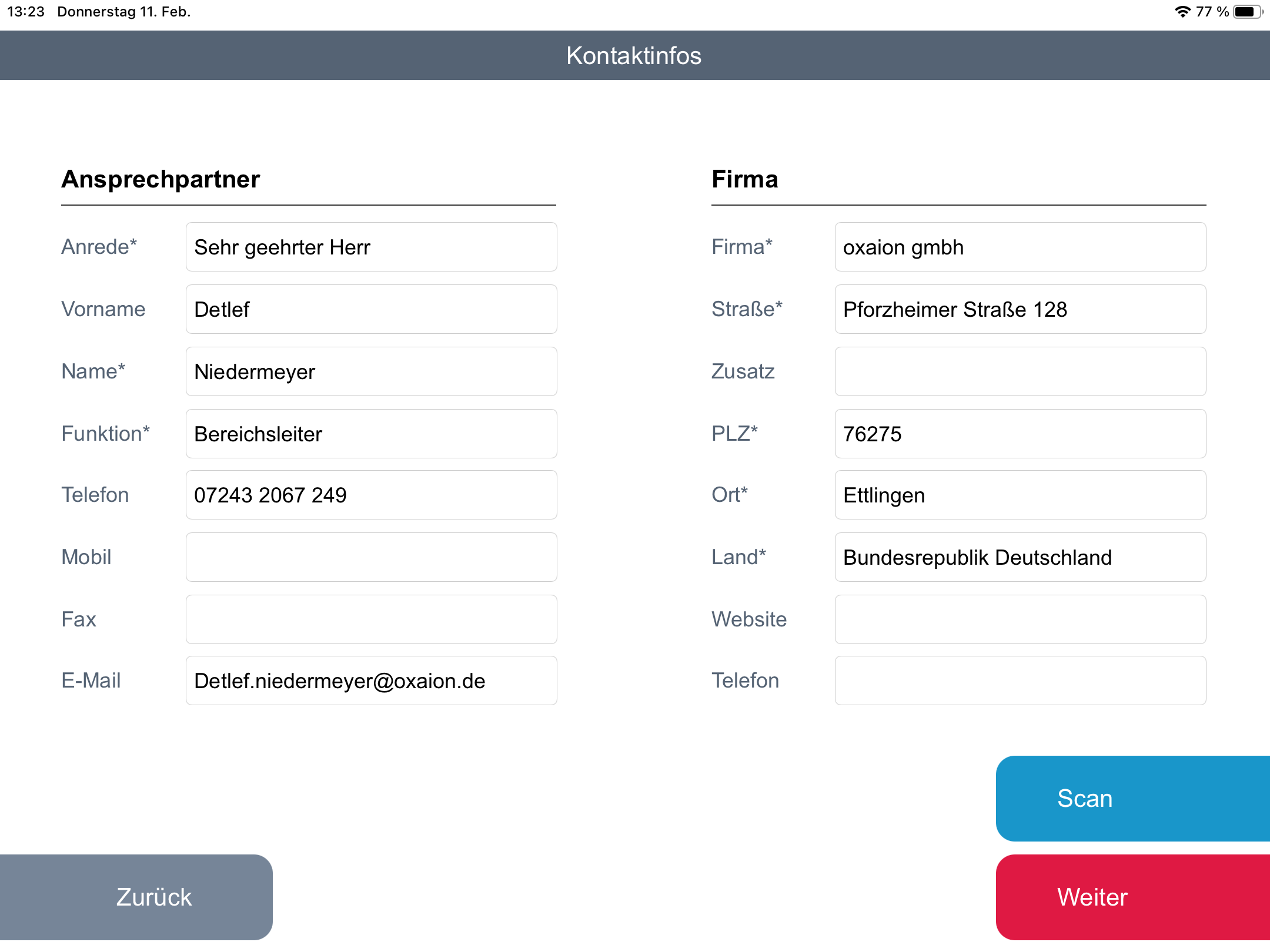Open the Land country field
Image resolution: width=1270 pixels, height=952 pixels.
point(1020,557)
